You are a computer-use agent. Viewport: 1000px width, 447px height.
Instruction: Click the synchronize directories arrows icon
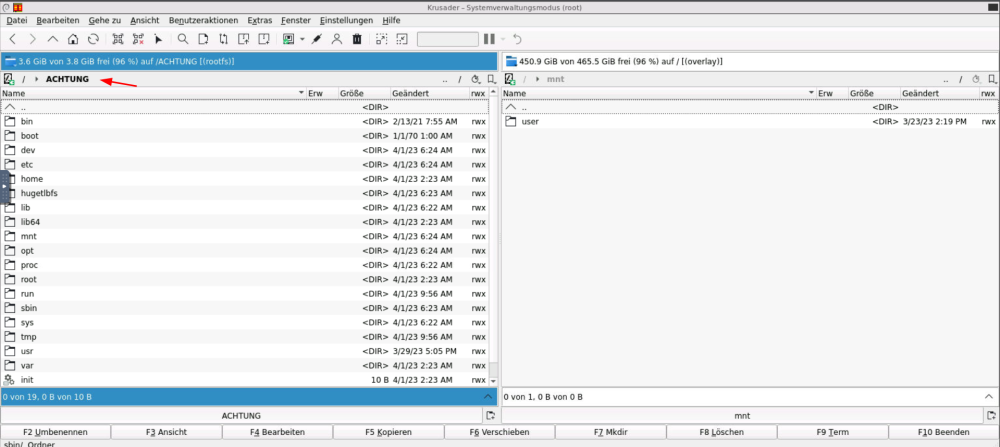tap(223, 40)
